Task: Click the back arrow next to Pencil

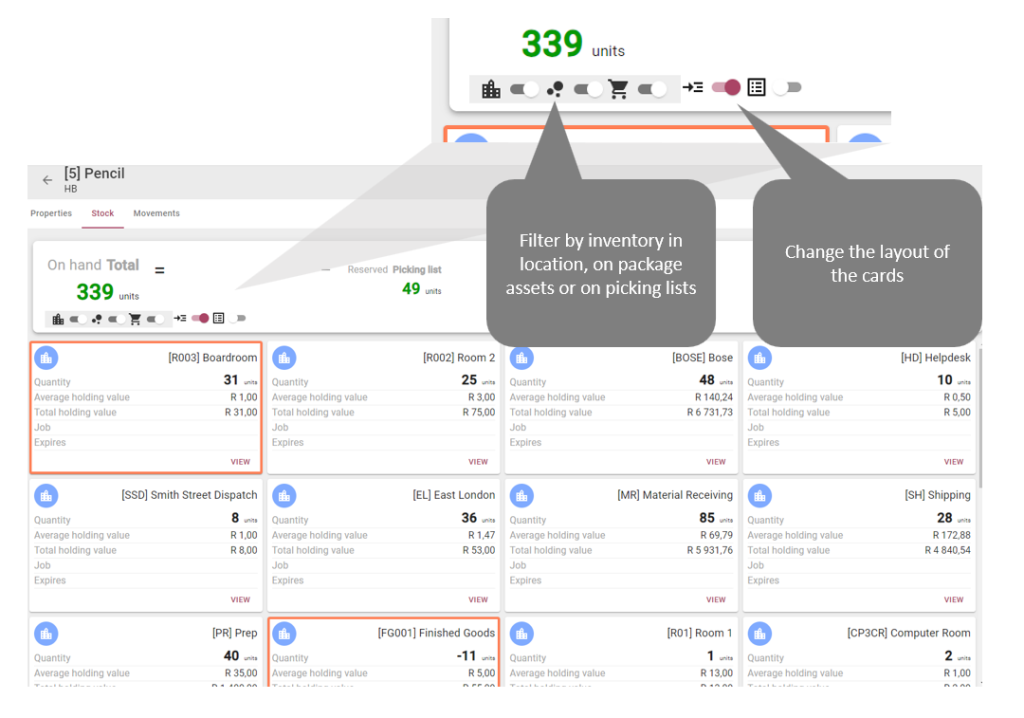Action: (x=47, y=180)
